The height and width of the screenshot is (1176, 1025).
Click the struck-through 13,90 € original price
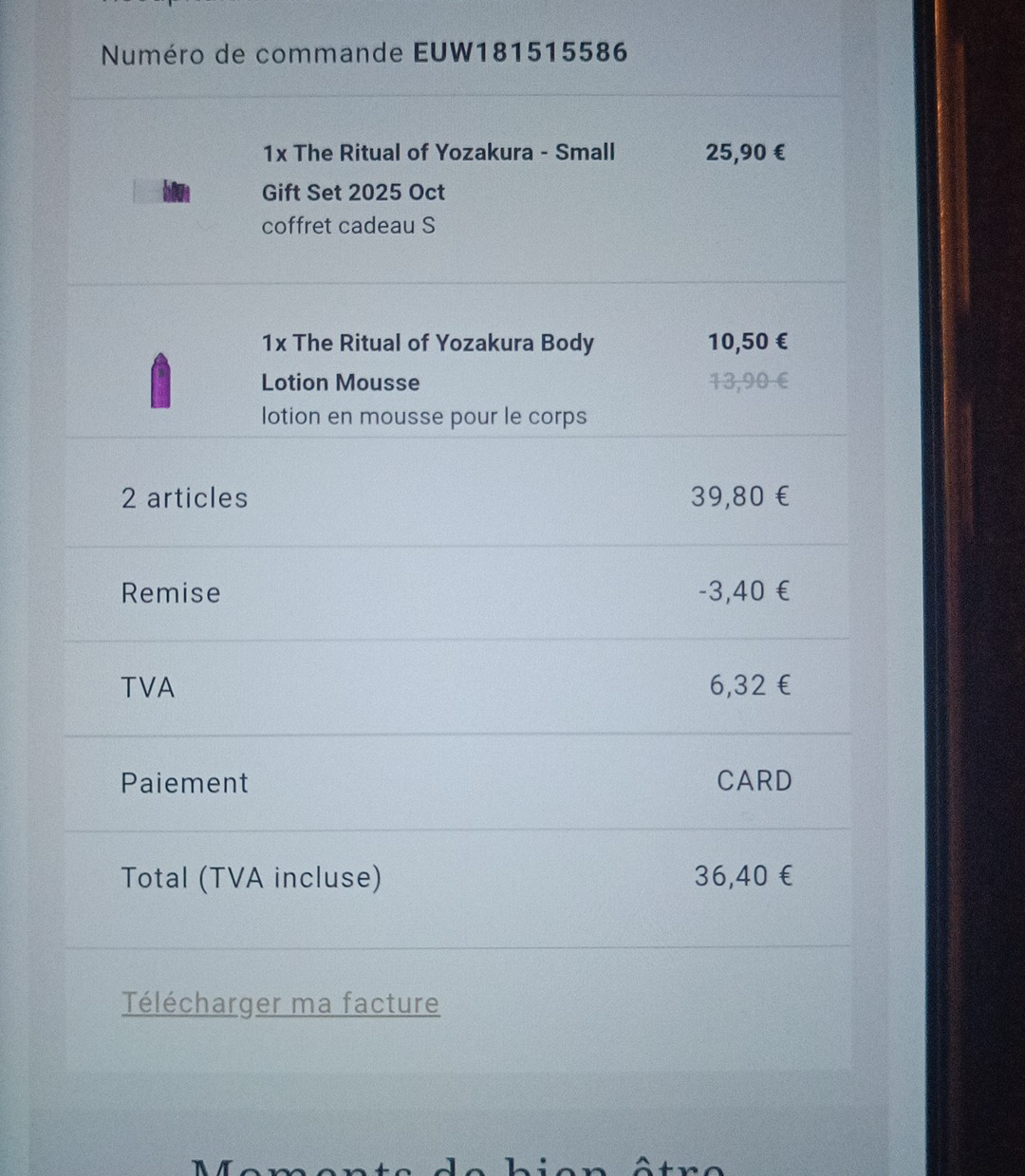coord(748,381)
